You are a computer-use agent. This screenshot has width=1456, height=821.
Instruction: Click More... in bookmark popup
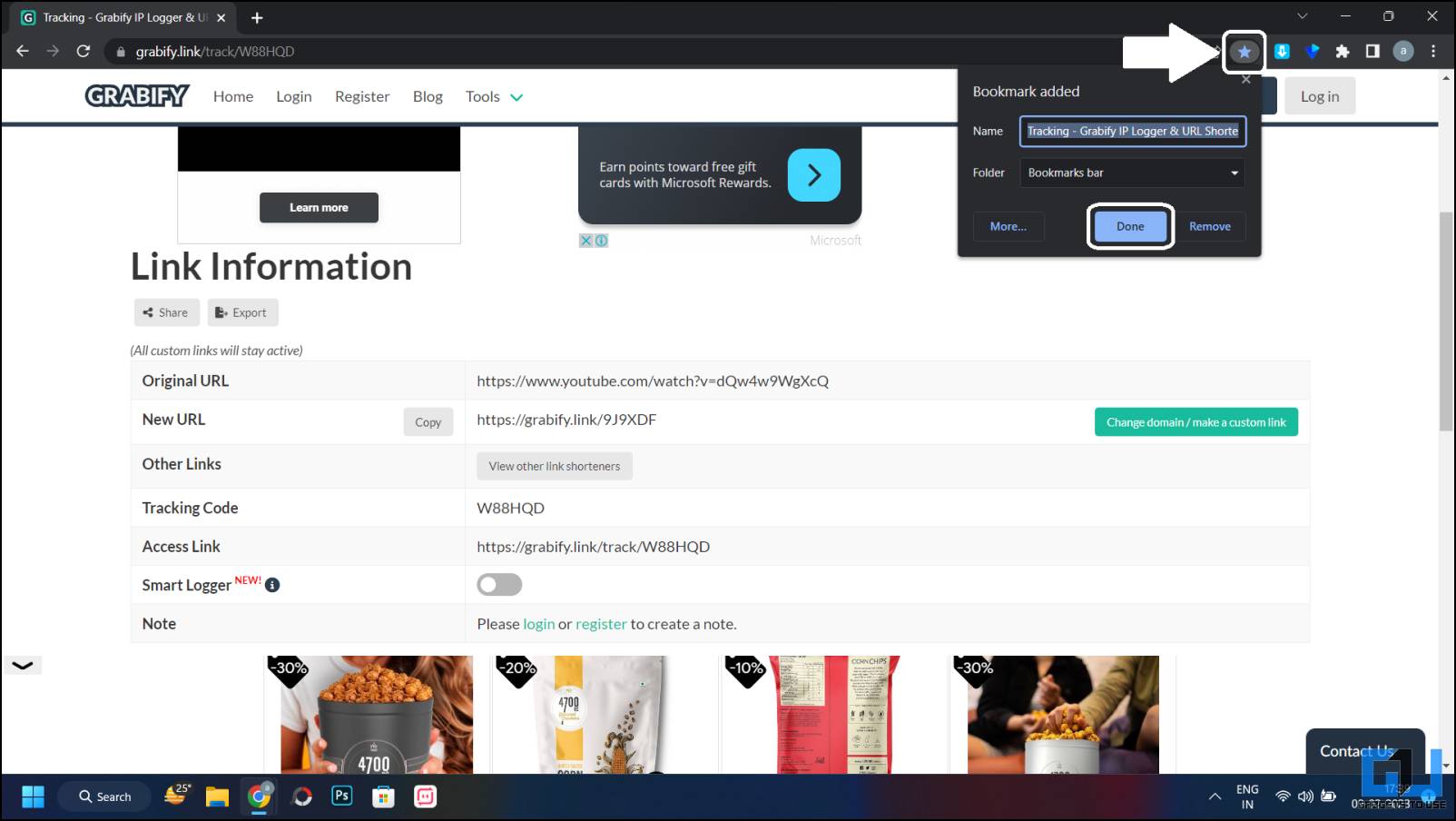point(1008,226)
